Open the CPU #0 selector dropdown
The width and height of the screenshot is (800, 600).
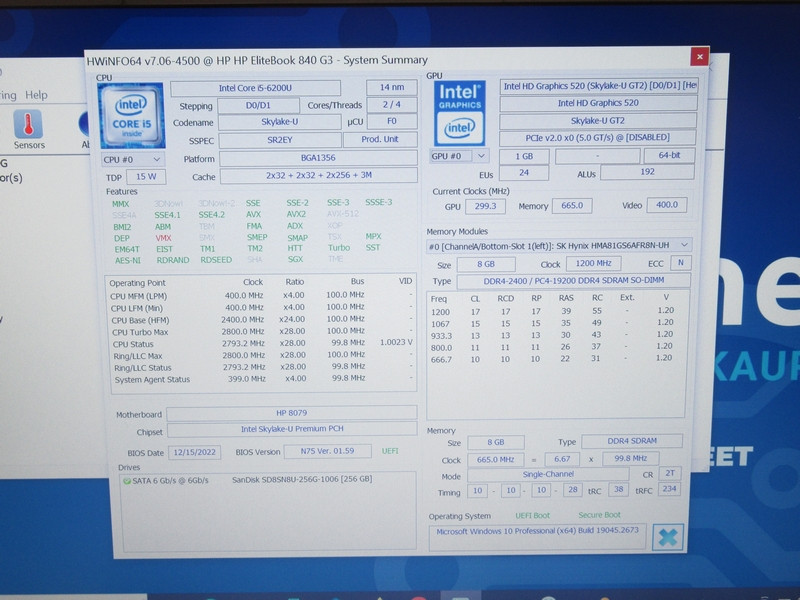pyautogui.click(x=133, y=160)
